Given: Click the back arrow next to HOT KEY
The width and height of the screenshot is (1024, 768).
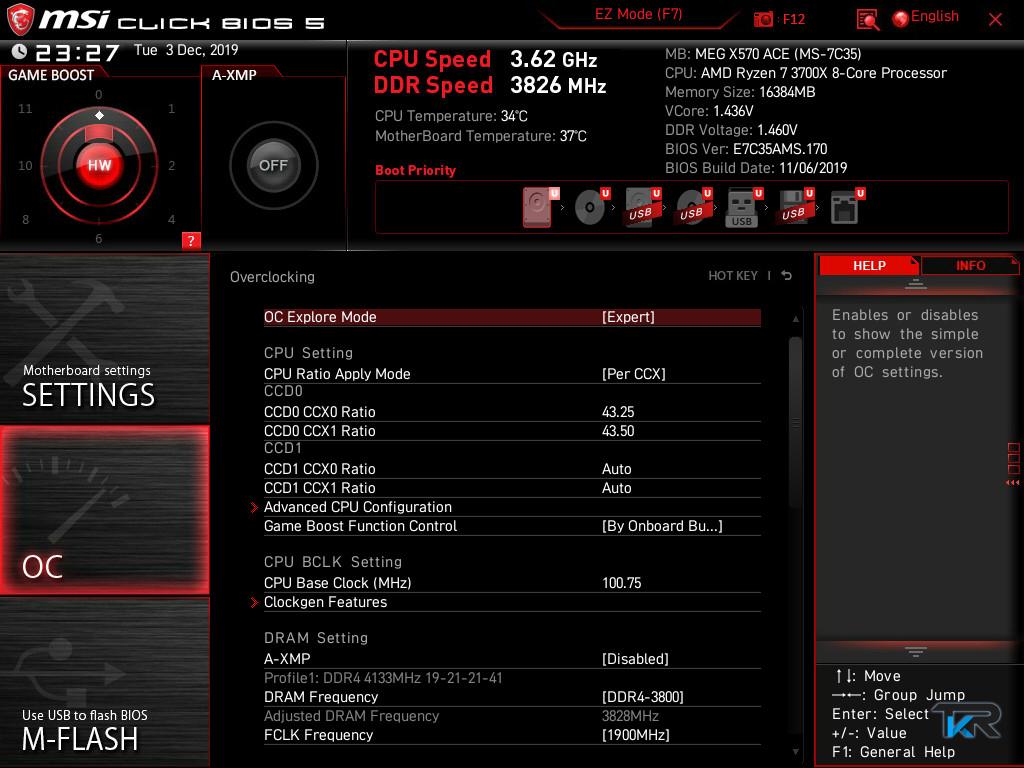Looking at the screenshot, I should [787, 276].
